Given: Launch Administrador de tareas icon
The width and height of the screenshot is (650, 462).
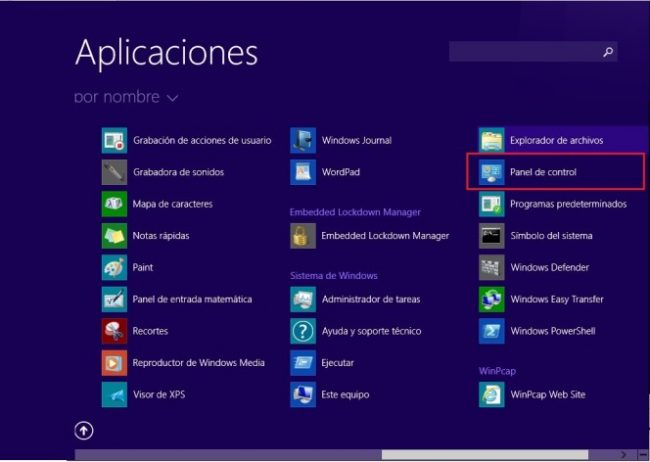Looking at the screenshot, I should [x=303, y=299].
